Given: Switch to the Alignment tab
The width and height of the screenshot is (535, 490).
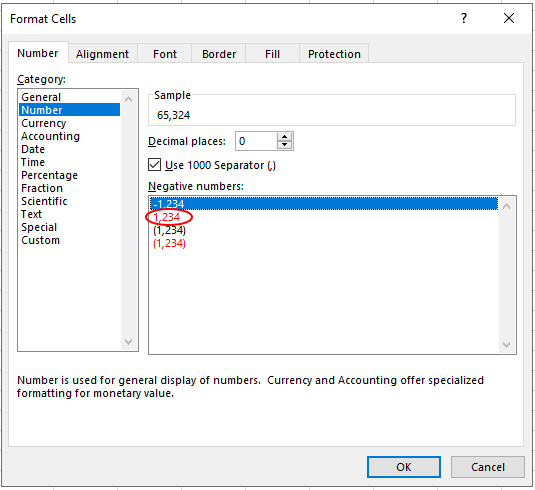Looking at the screenshot, I should point(102,54).
